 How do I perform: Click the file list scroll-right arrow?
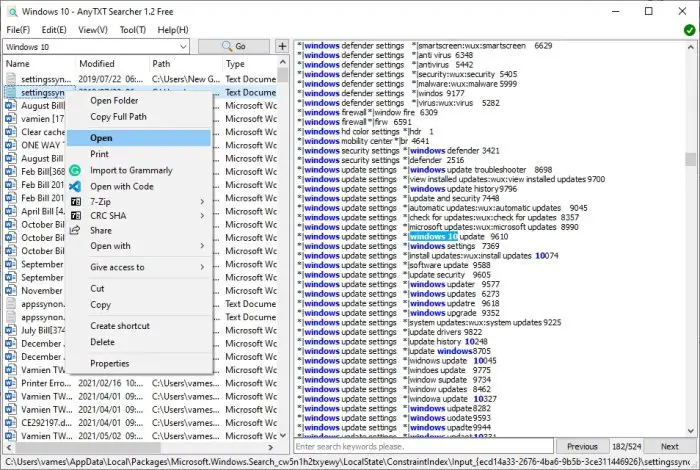(270, 447)
